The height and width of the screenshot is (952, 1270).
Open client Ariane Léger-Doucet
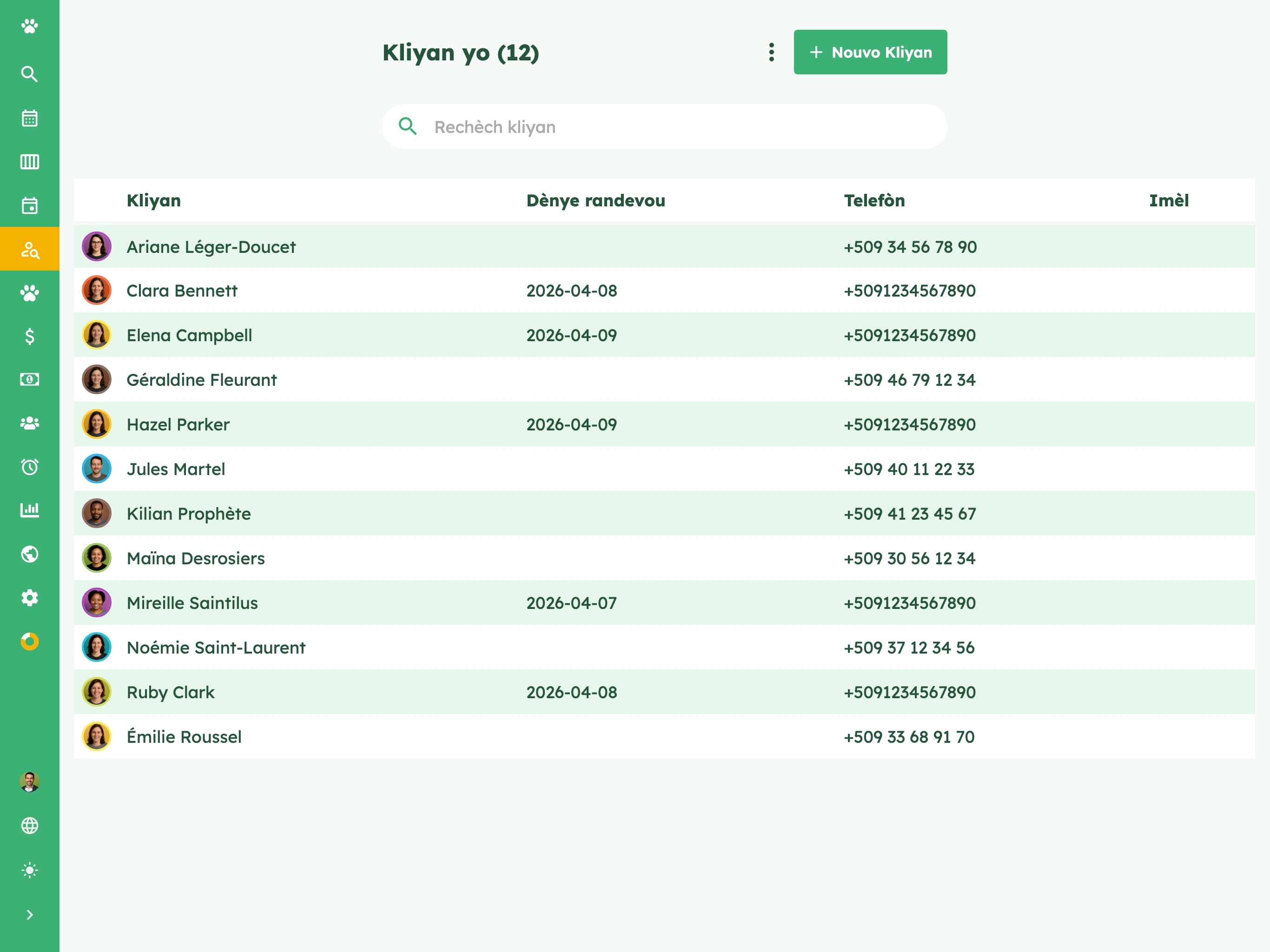point(664,247)
